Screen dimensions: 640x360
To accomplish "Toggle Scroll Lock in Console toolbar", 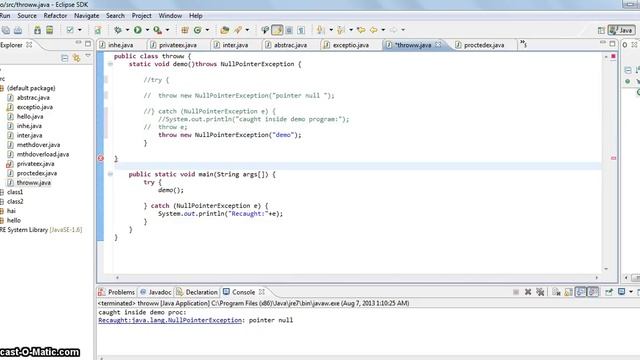I will tap(568, 292).
